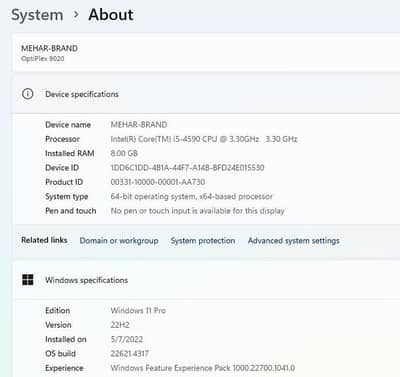
Task: Open Advanced system settings link
Action: pyautogui.click(x=294, y=241)
